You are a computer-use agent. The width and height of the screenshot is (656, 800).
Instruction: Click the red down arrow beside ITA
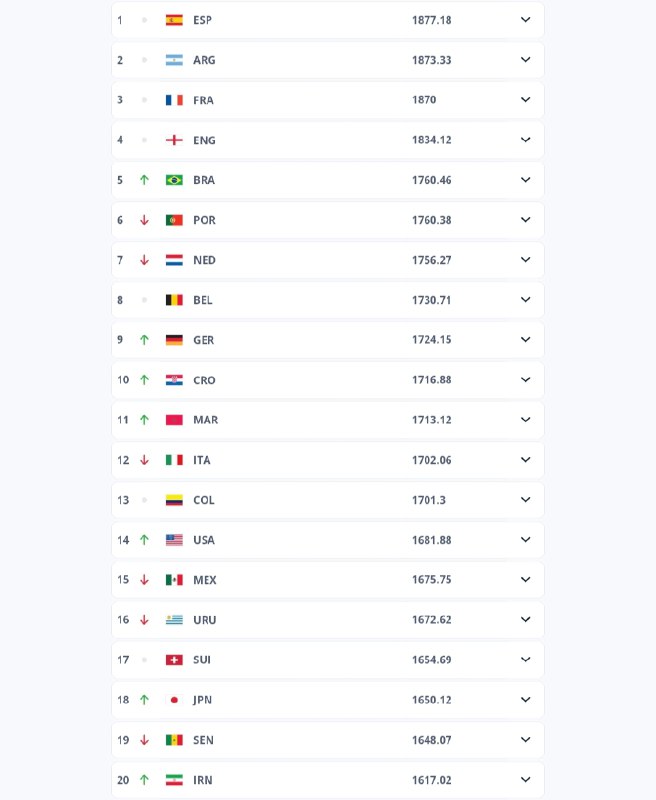point(144,460)
